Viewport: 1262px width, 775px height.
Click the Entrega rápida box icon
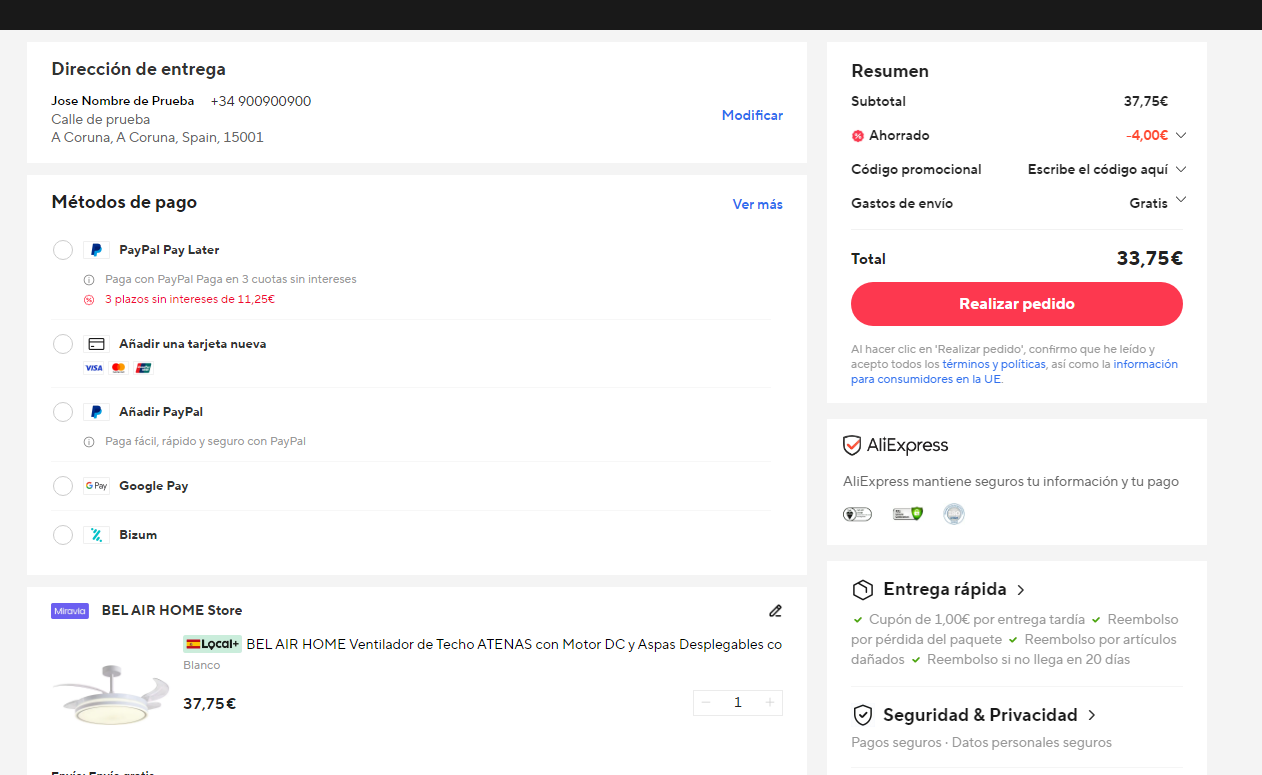point(862,589)
